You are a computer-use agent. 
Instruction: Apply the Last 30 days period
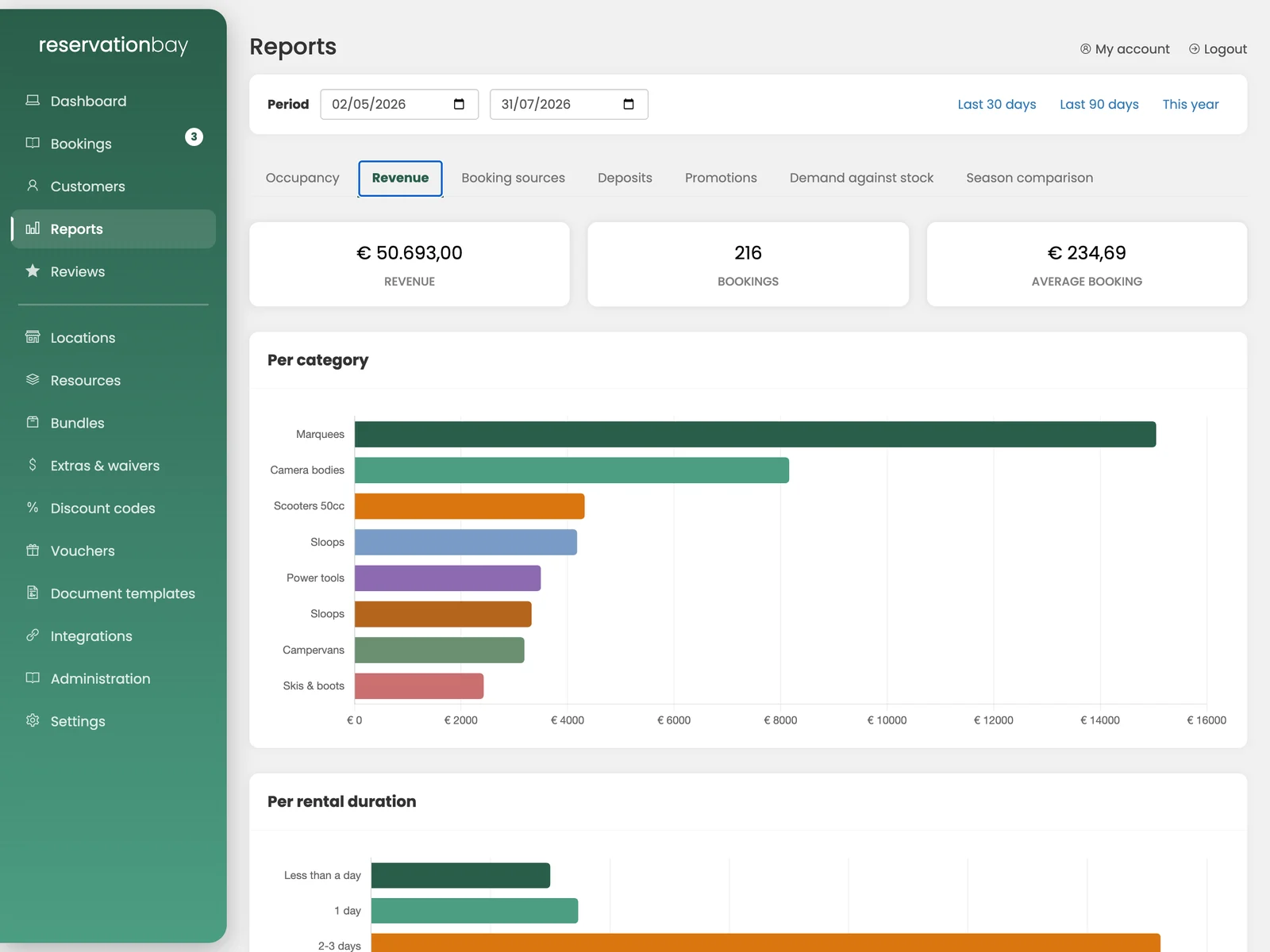pyautogui.click(x=997, y=104)
